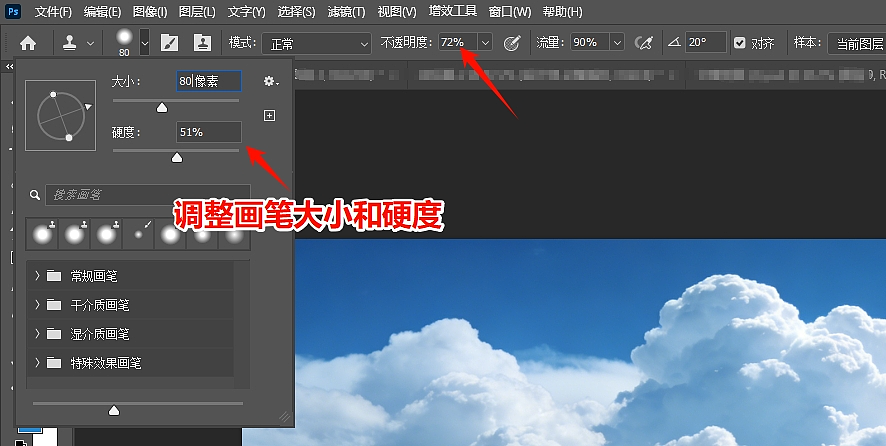Open the 文字(Y) menu
This screenshot has width=886, height=446.
[246, 11]
